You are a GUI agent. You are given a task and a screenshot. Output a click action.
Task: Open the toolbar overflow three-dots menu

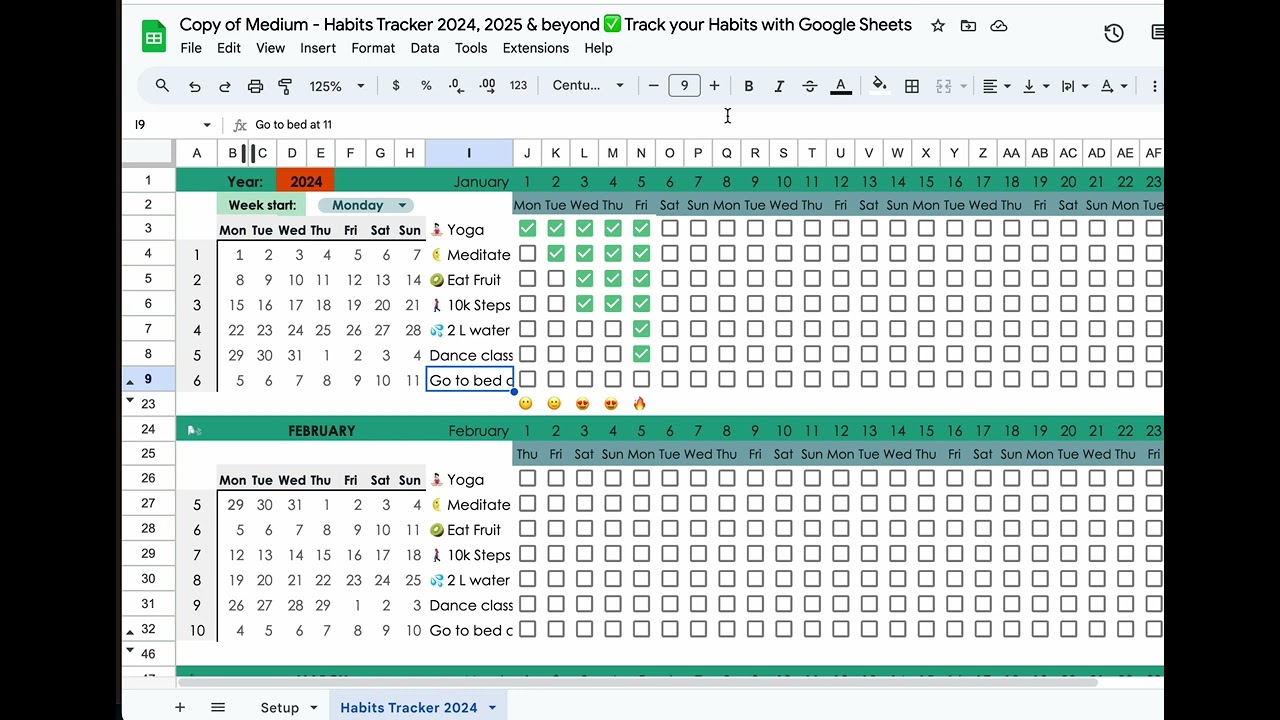[x=1154, y=87]
